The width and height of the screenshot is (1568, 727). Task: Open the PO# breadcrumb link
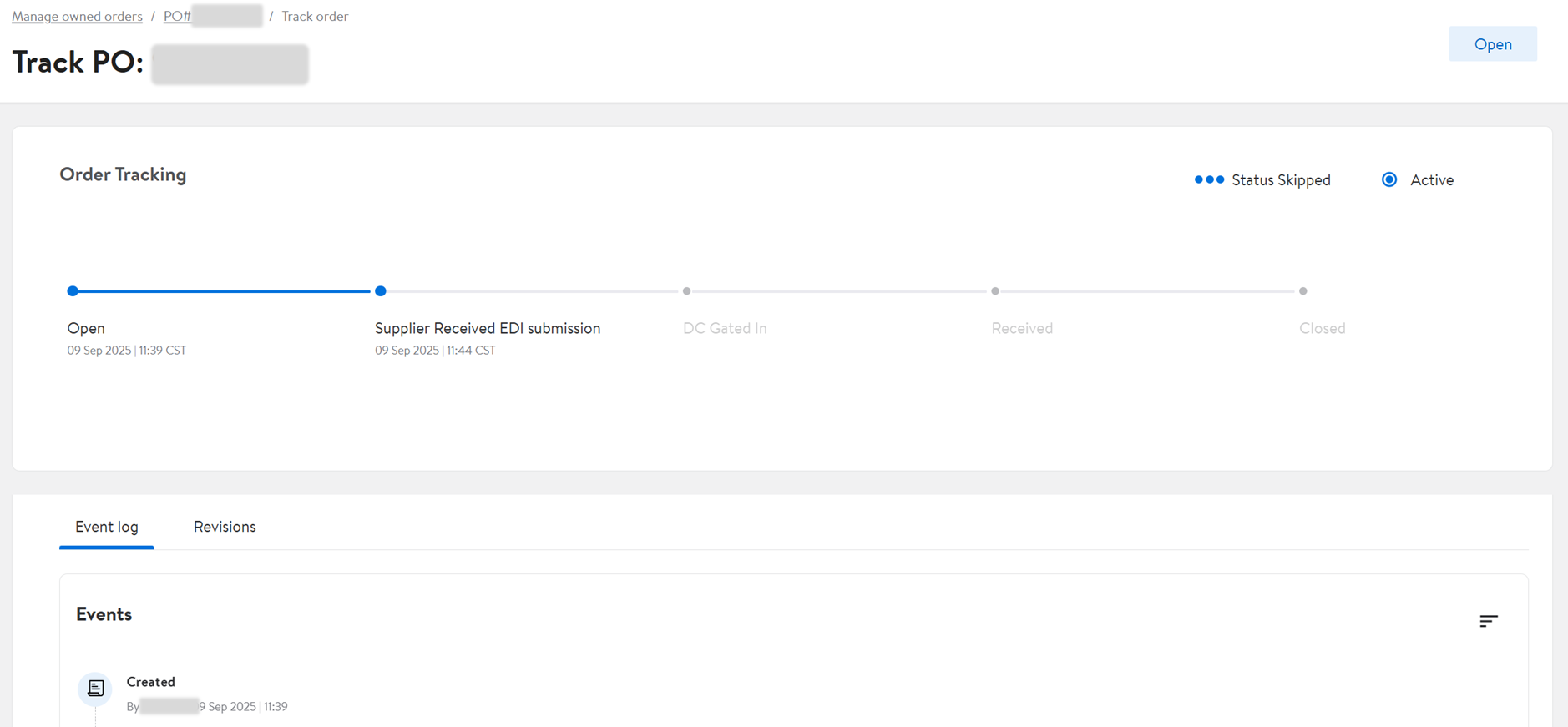click(177, 16)
